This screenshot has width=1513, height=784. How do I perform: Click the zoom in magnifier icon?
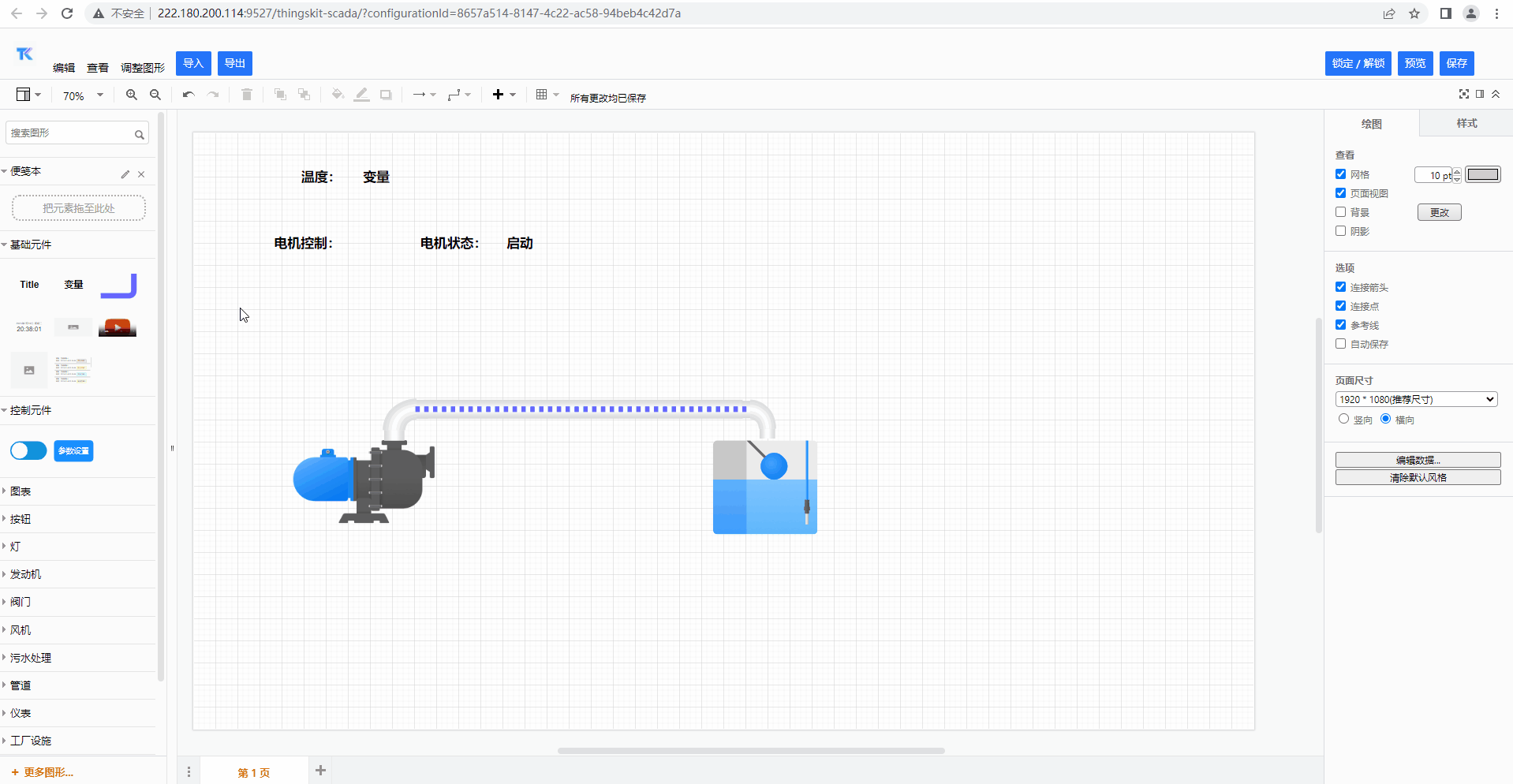[x=132, y=95]
